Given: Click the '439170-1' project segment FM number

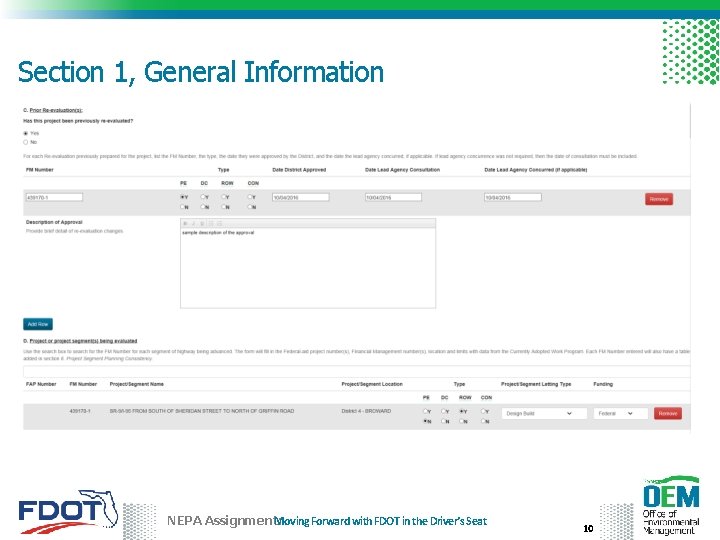Looking at the screenshot, I should [x=80, y=411].
